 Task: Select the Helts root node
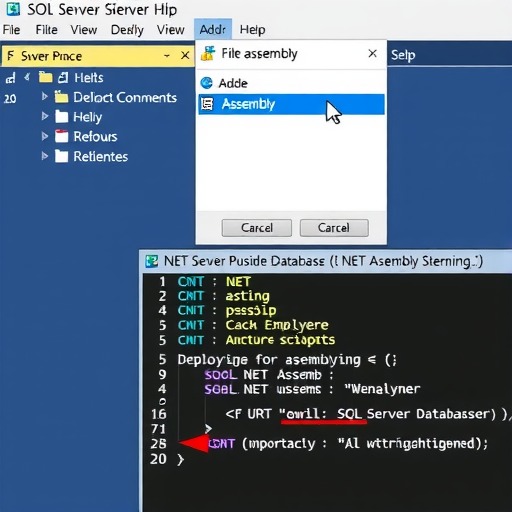[x=89, y=78]
